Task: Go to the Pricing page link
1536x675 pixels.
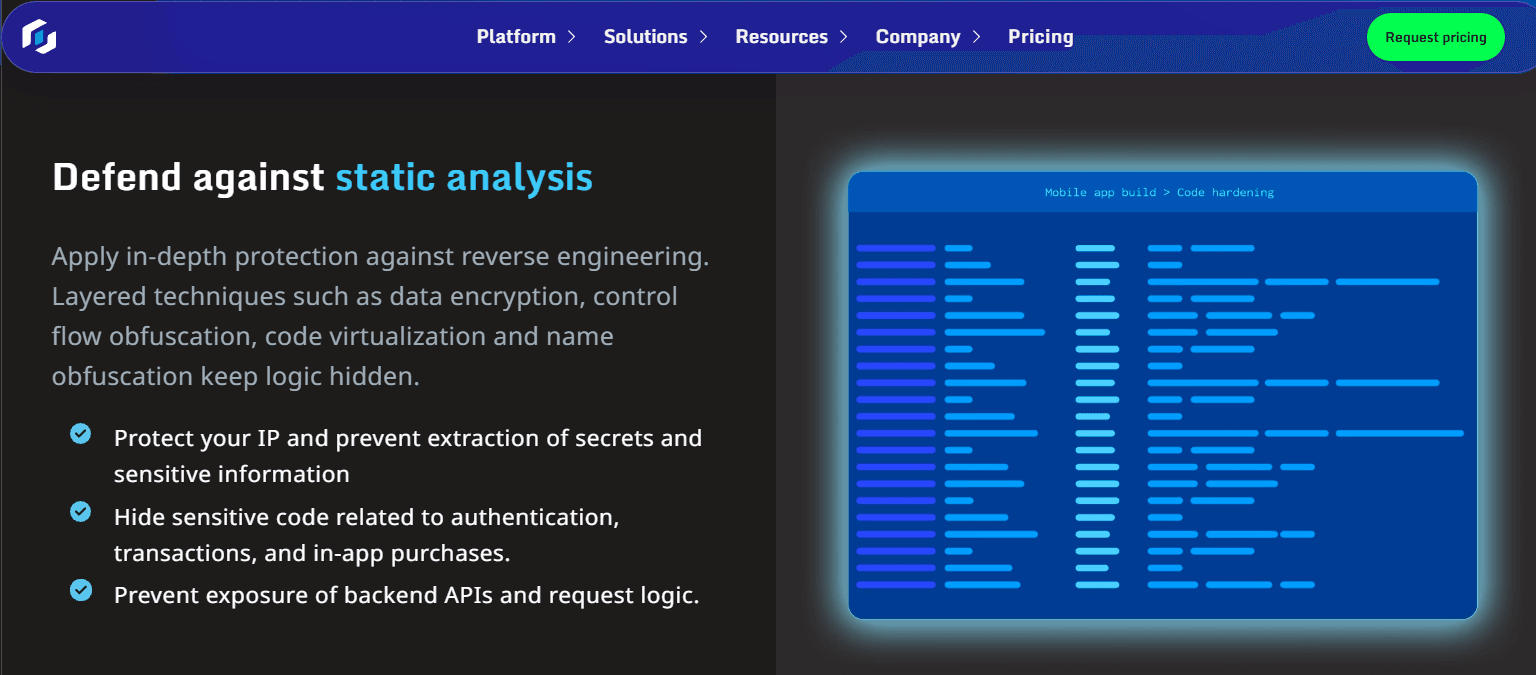Action: pos(1041,37)
